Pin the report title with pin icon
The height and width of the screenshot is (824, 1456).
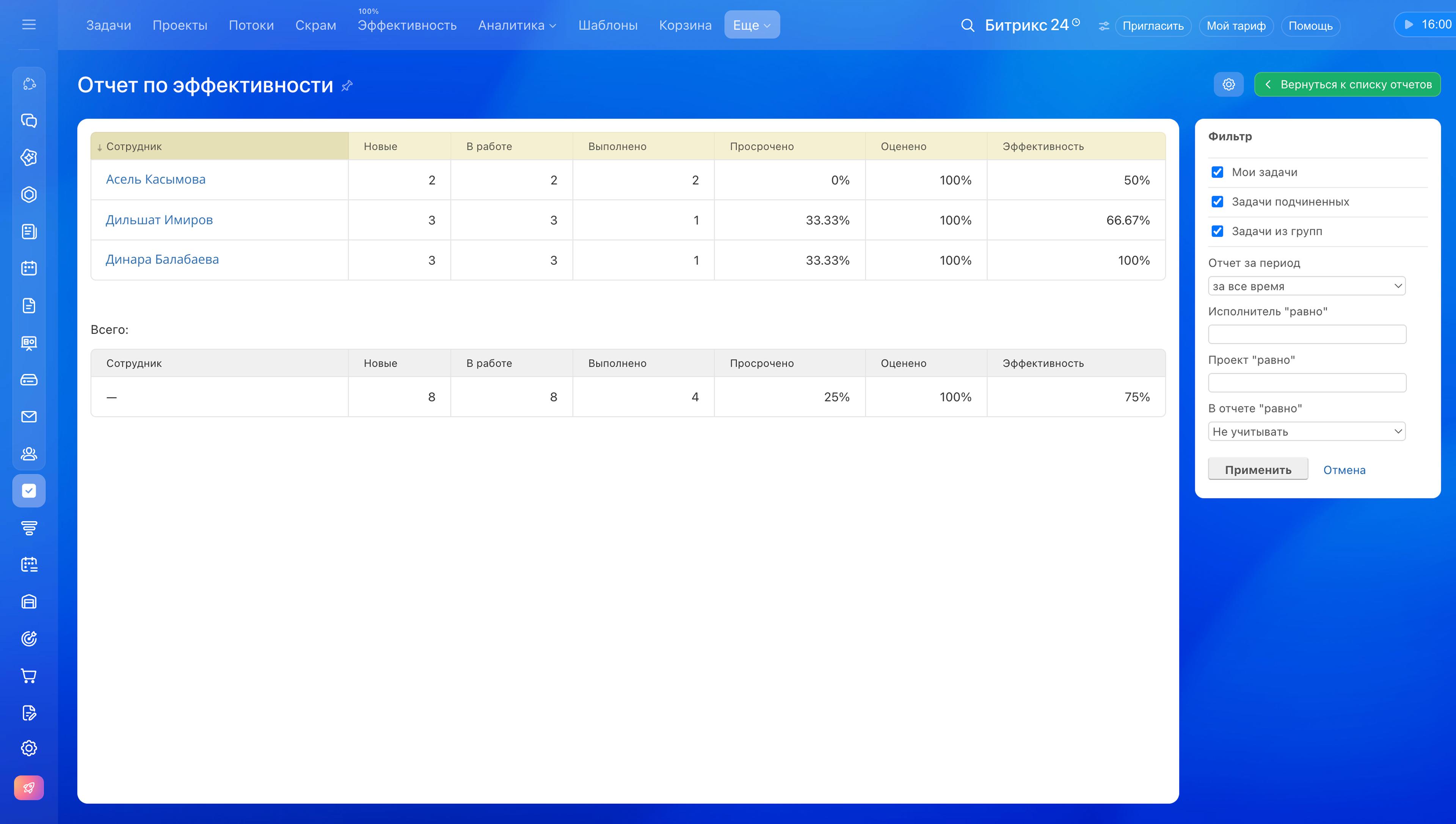click(x=347, y=85)
